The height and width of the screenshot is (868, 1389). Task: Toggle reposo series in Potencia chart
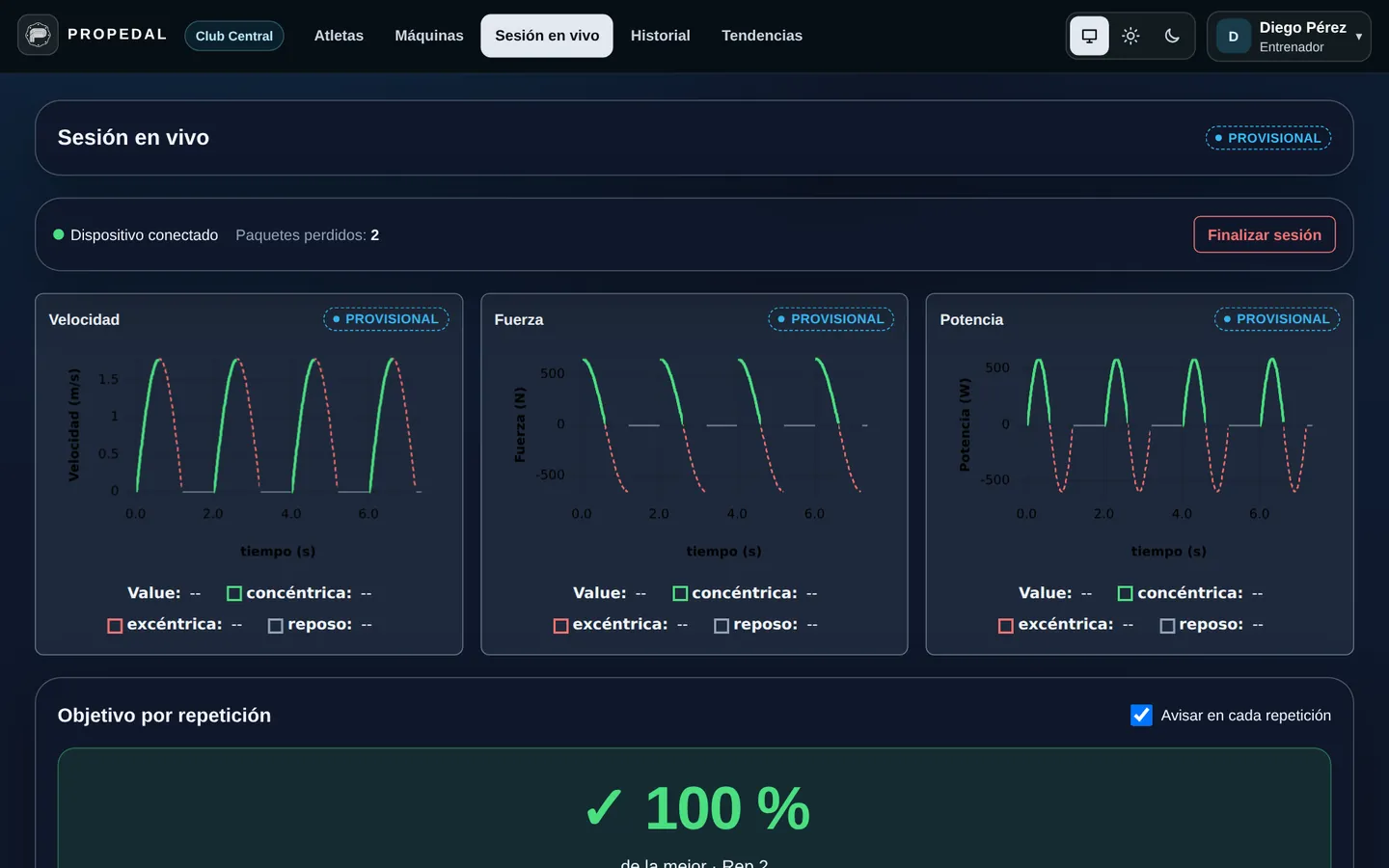[x=1212, y=625]
